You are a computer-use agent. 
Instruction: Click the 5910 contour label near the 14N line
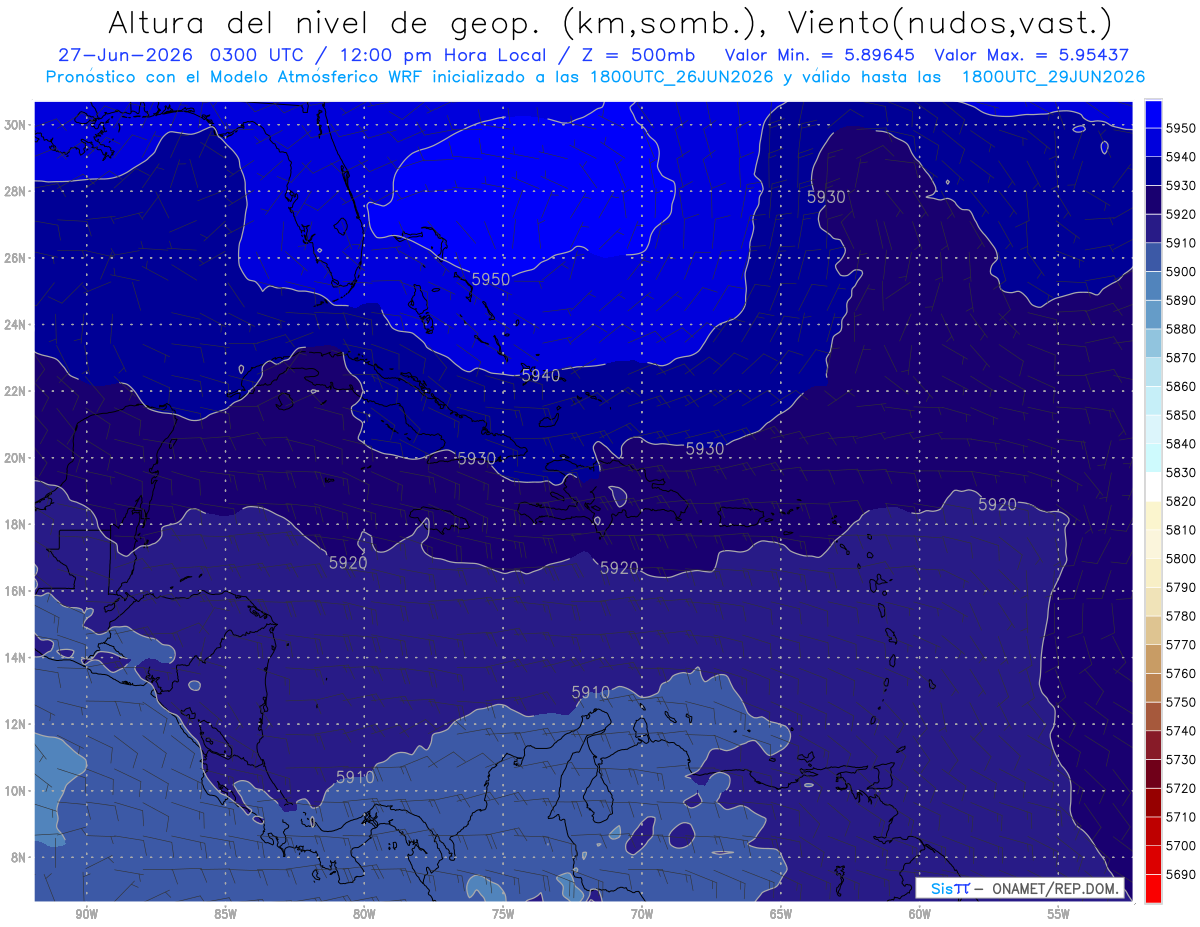tap(591, 692)
